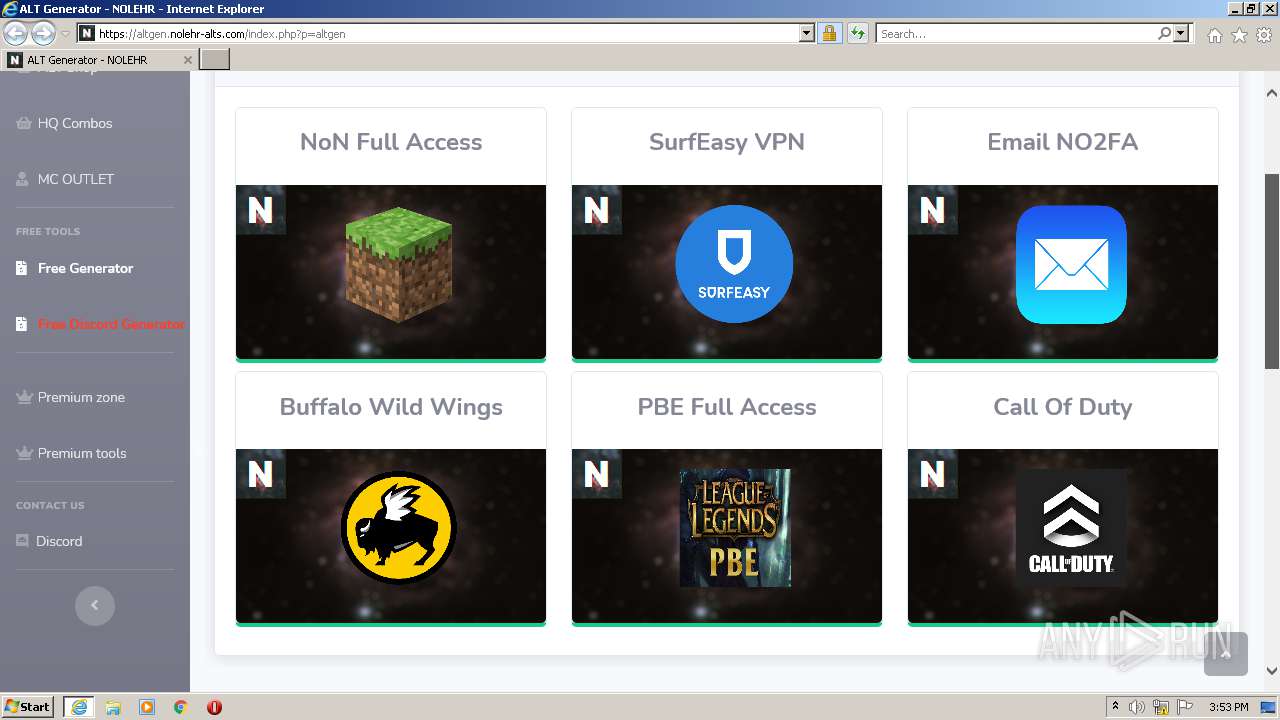Select the Email NO2FA mail icon

(x=1071, y=265)
